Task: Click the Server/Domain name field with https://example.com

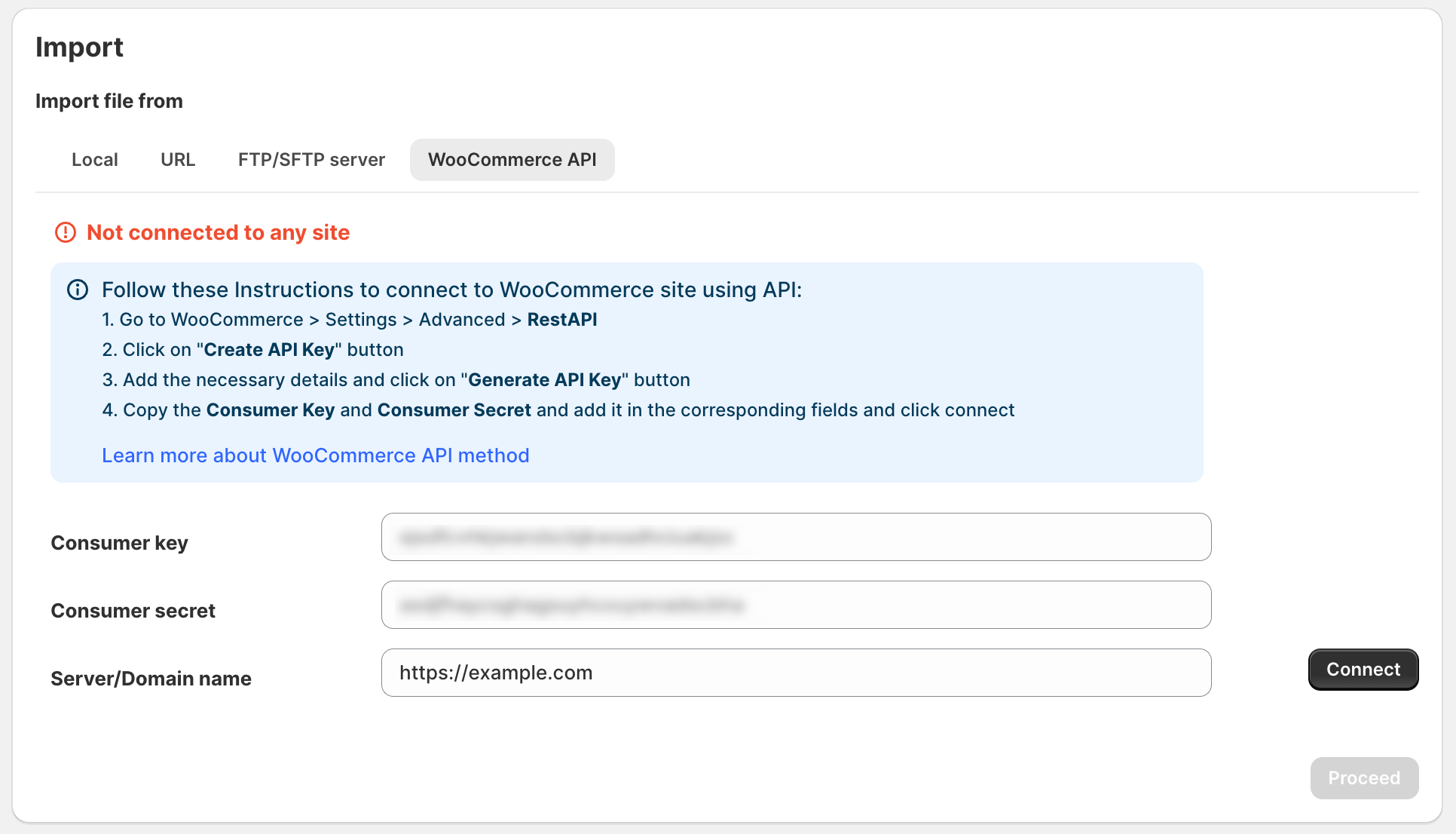Action: pyautogui.click(x=797, y=673)
